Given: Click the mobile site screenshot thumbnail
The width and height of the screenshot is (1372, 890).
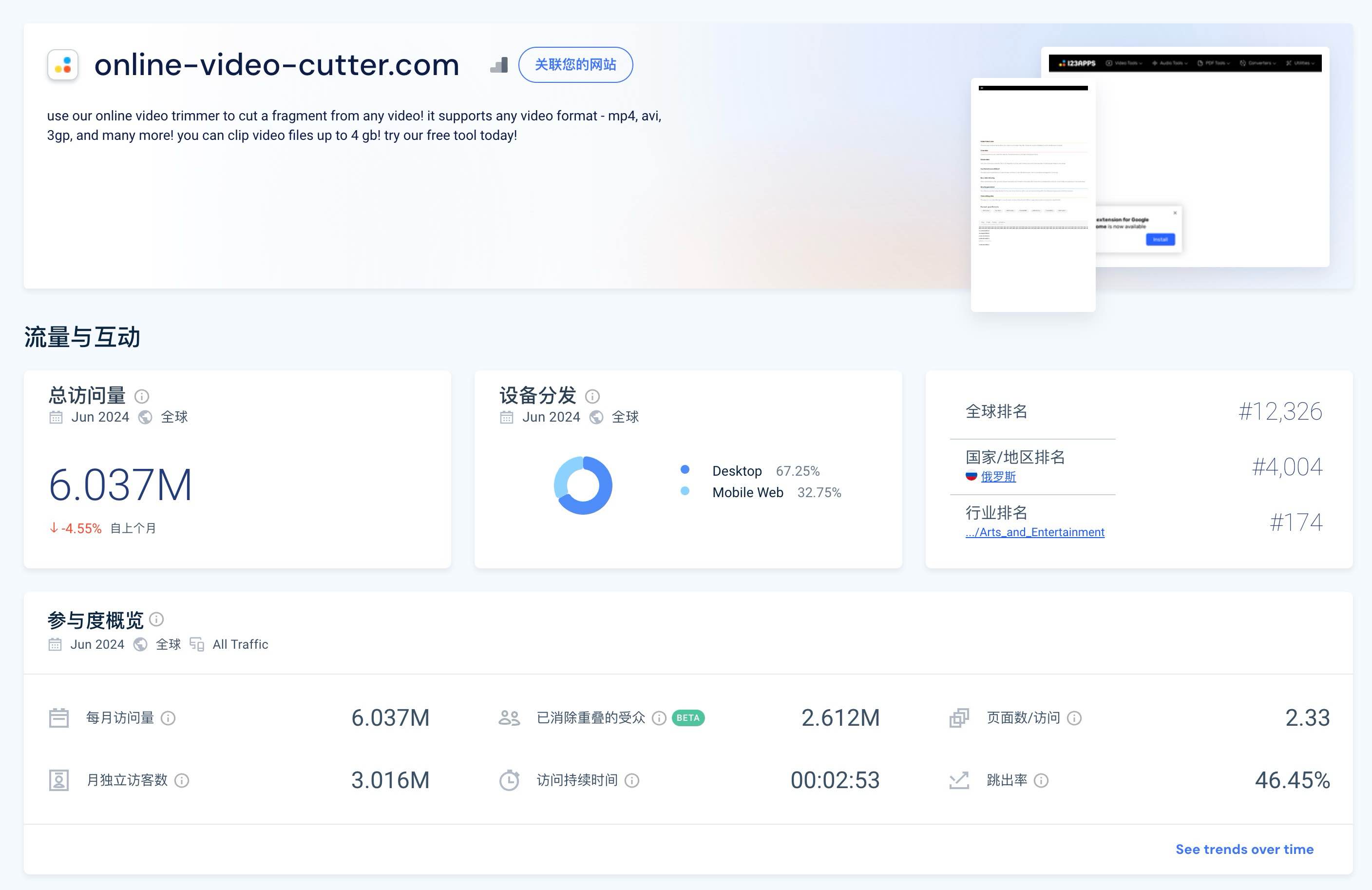Looking at the screenshot, I should pyautogui.click(x=1033, y=195).
